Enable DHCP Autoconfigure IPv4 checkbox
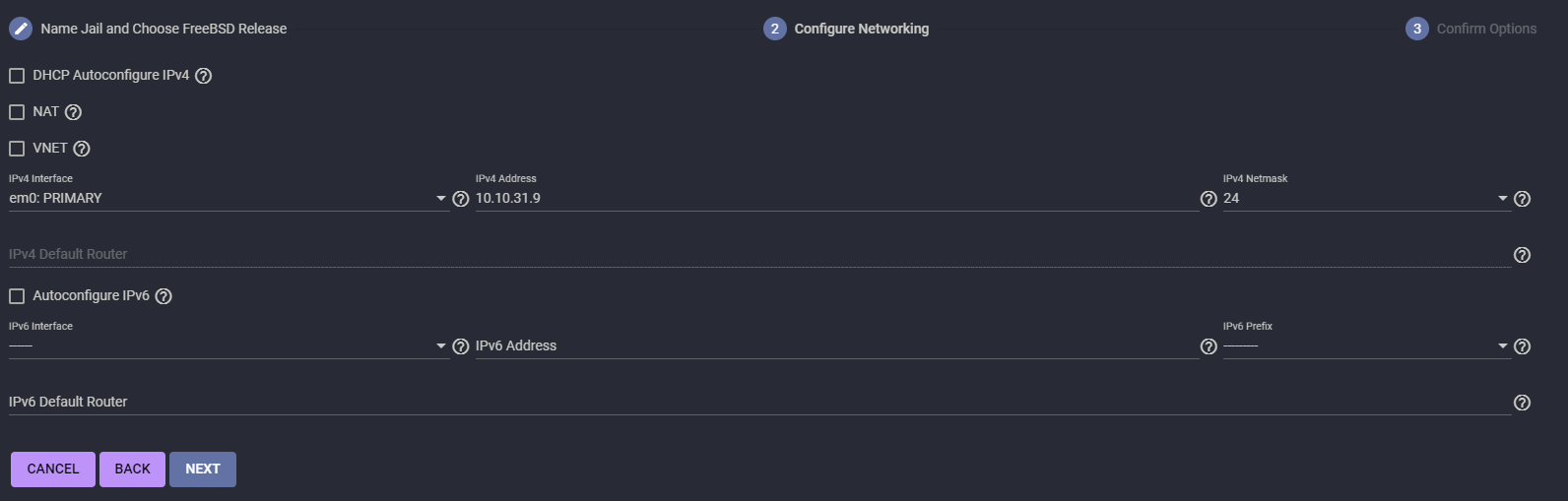Viewport: 1568px width, 501px height. click(x=17, y=76)
